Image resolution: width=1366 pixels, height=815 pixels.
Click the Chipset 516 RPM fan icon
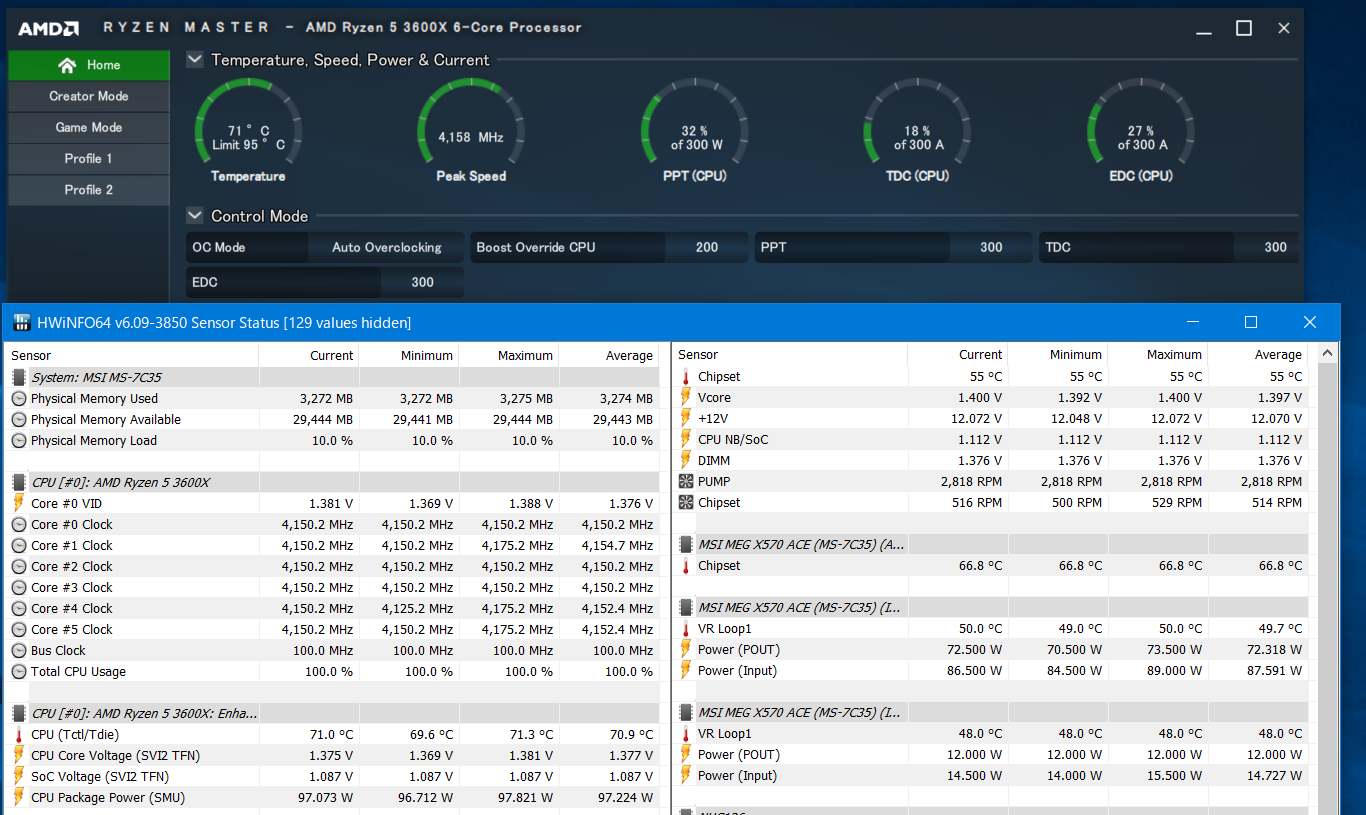685,502
